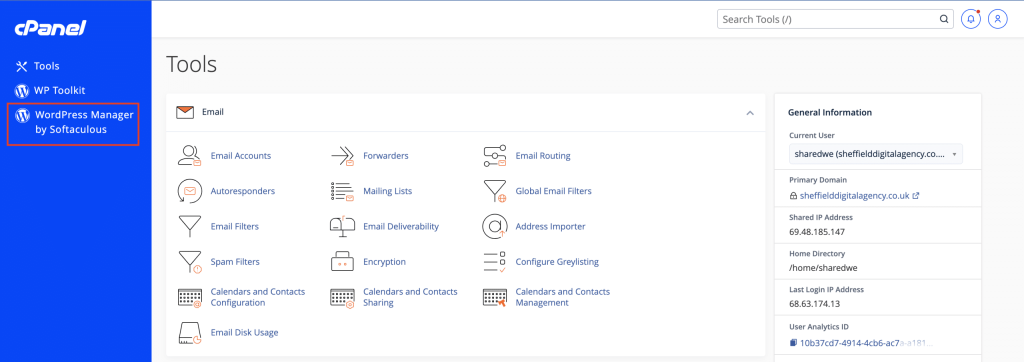
Task: Open Calendars and Contacts Management link
Action: click(563, 297)
